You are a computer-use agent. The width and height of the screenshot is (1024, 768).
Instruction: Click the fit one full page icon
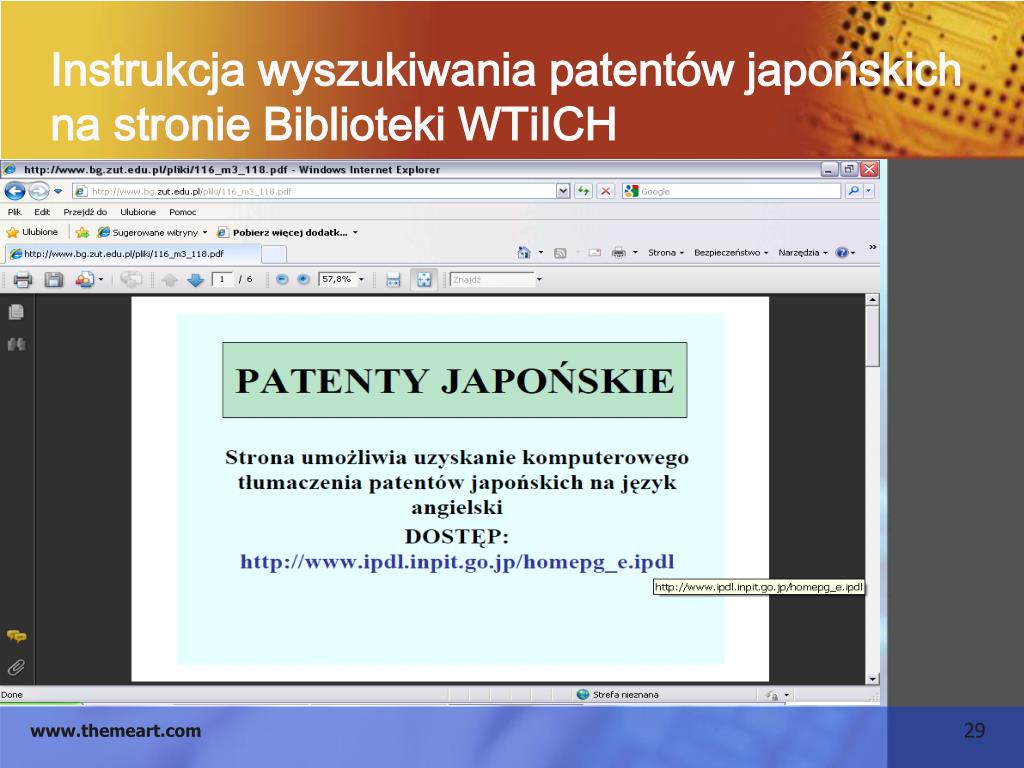pyautogui.click(x=424, y=280)
